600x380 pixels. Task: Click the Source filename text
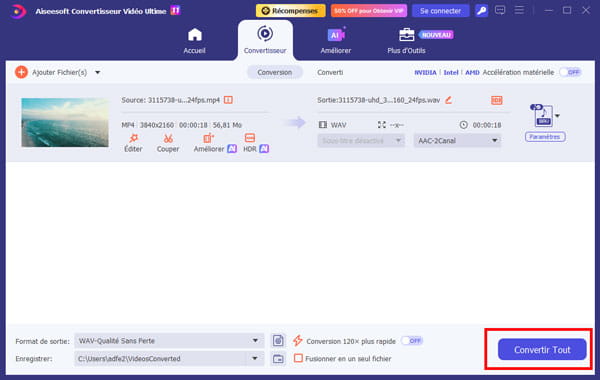(171, 100)
